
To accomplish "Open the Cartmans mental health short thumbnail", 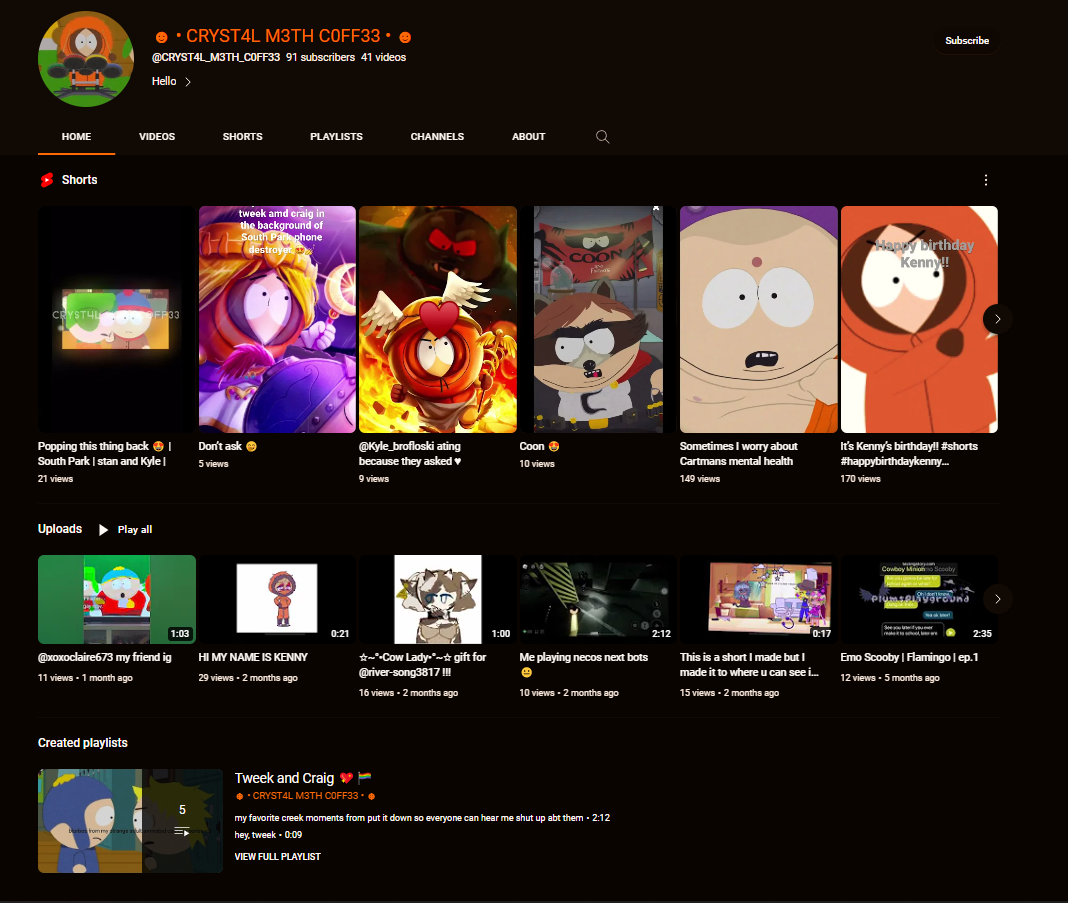I will pos(759,319).
